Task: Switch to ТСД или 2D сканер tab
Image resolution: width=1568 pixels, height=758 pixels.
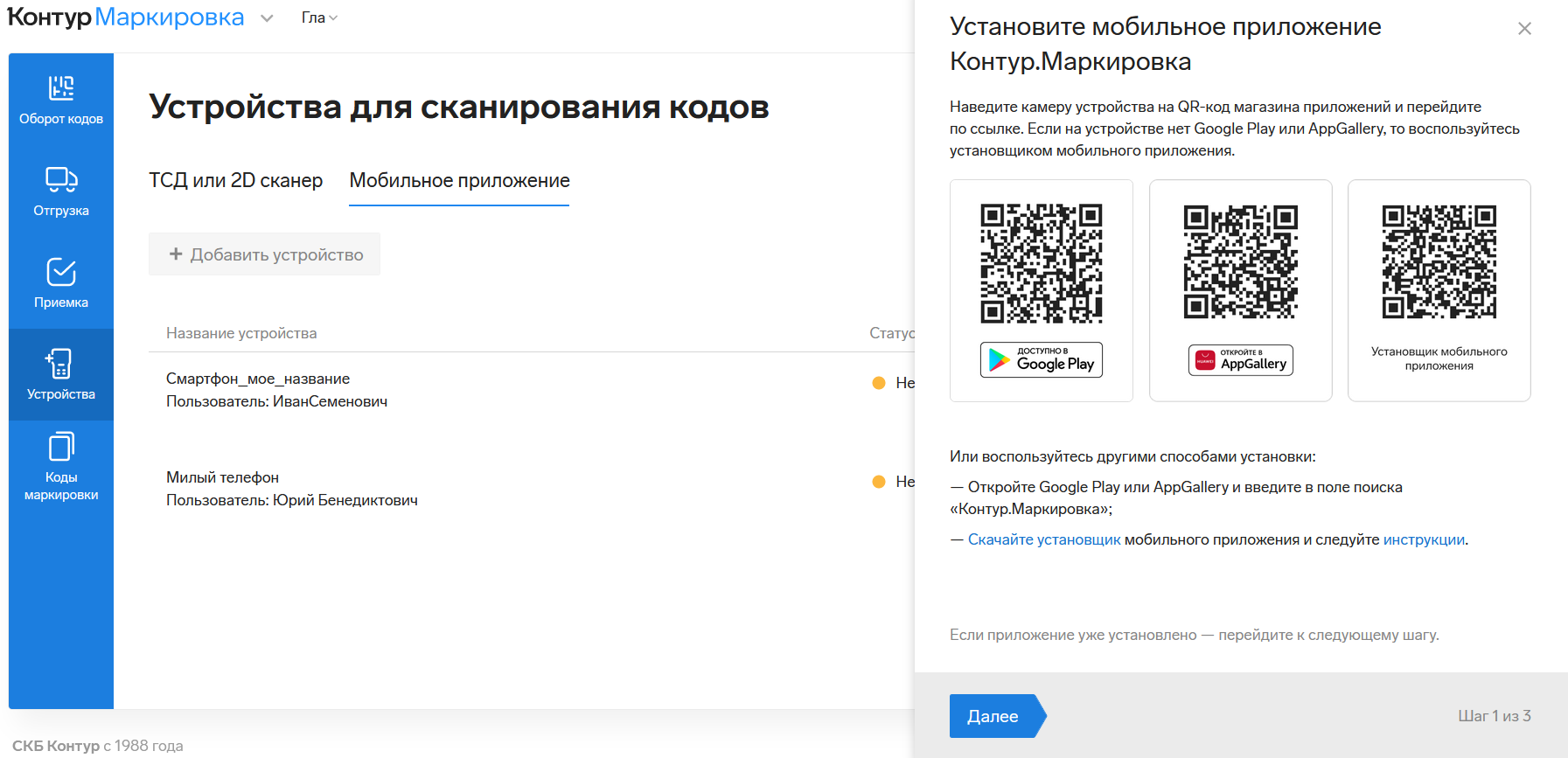Action: coord(235,180)
